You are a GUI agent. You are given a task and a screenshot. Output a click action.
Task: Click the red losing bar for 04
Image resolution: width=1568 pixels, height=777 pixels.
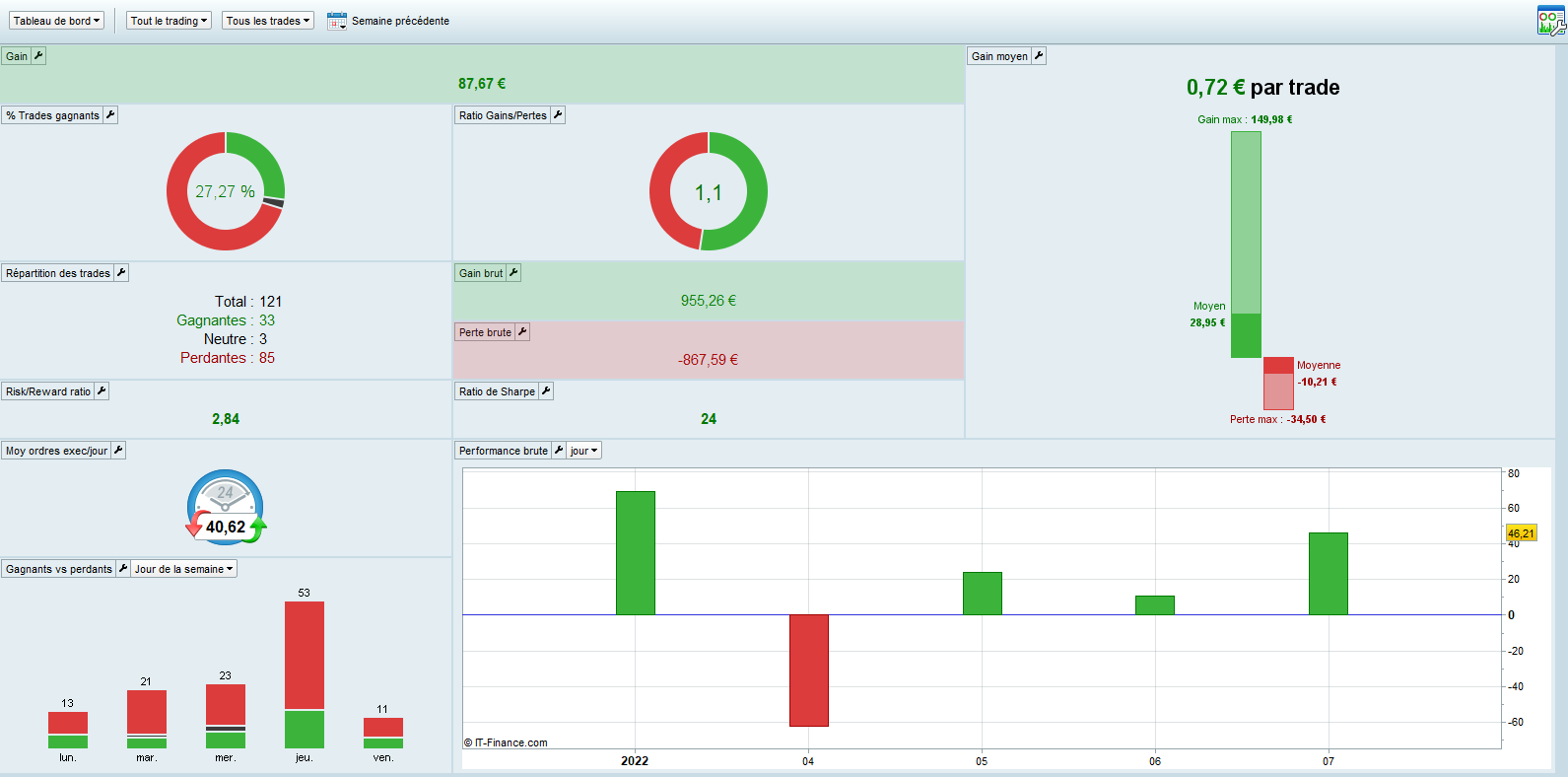click(x=809, y=671)
